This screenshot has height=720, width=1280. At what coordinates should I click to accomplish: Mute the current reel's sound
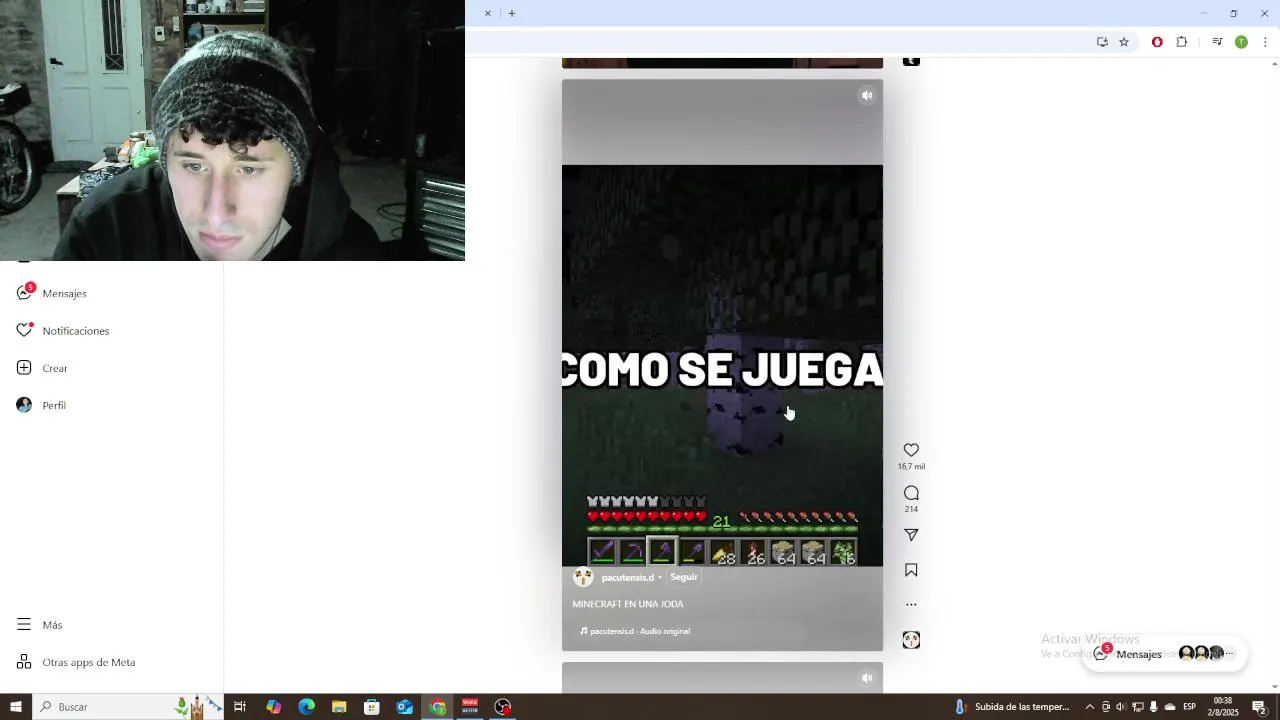[x=867, y=96]
